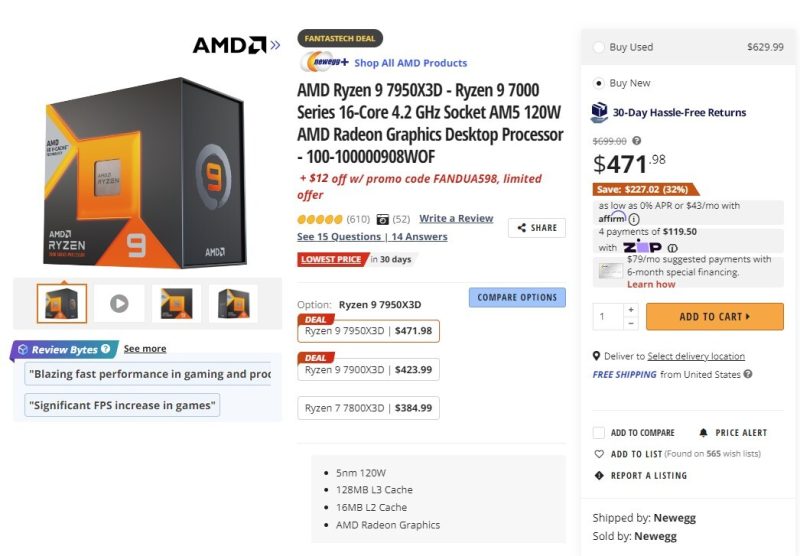Viewport: 800px width, 556px height.
Task: Click the price alert bell icon
Action: point(703,433)
